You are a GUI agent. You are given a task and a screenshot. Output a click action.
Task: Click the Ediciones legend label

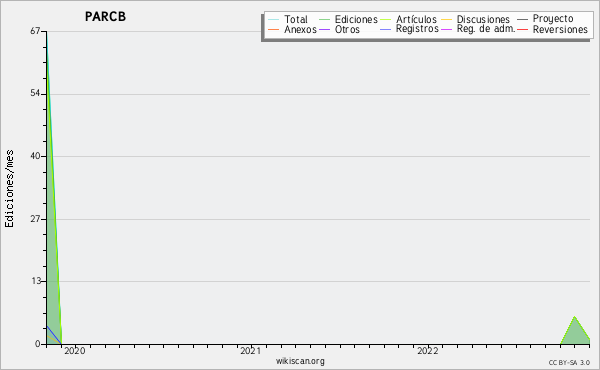pyautogui.click(x=356, y=19)
